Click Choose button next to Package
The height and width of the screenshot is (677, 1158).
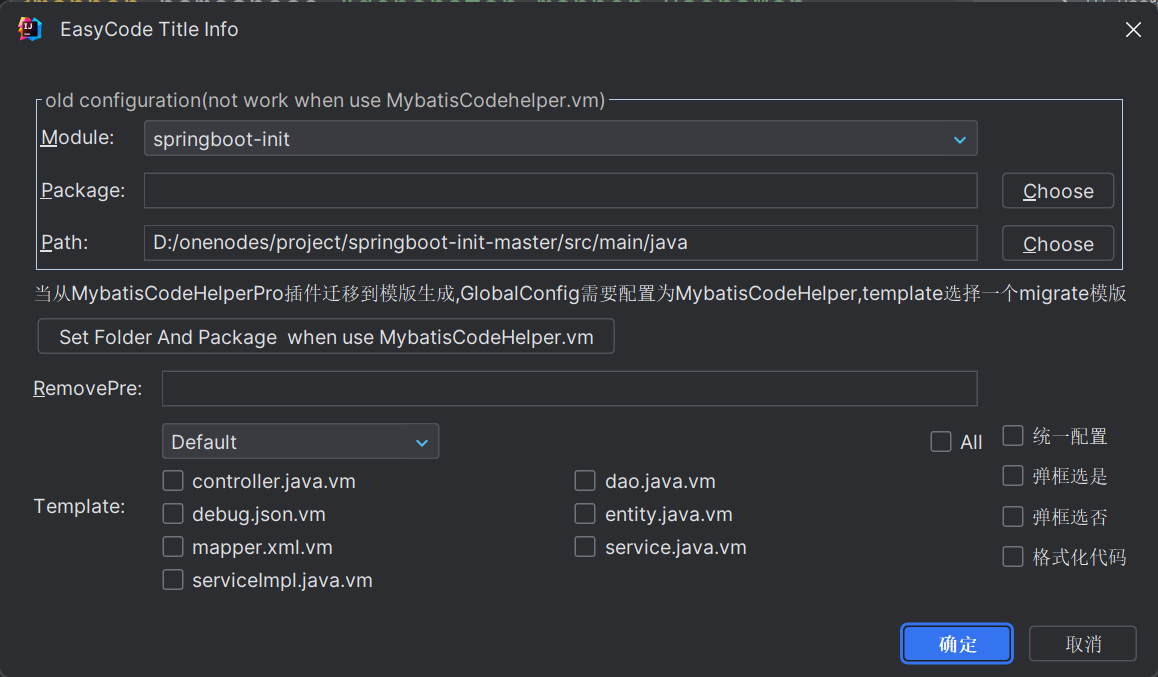pyautogui.click(x=1058, y=191)
